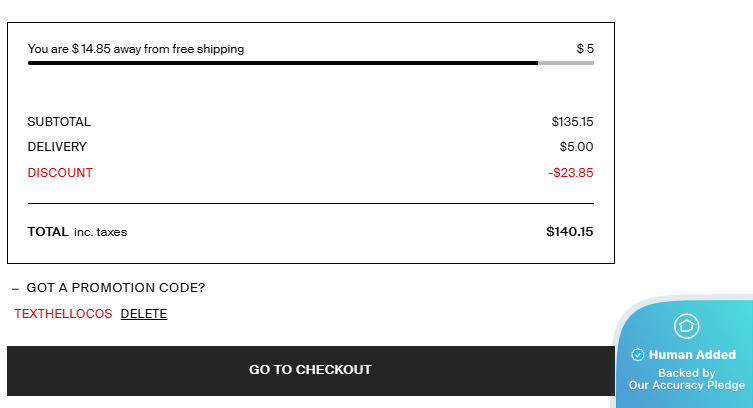The image size is (753, 408).
Task: Click the $5 label above progress bar
Action: pos(585,49)
